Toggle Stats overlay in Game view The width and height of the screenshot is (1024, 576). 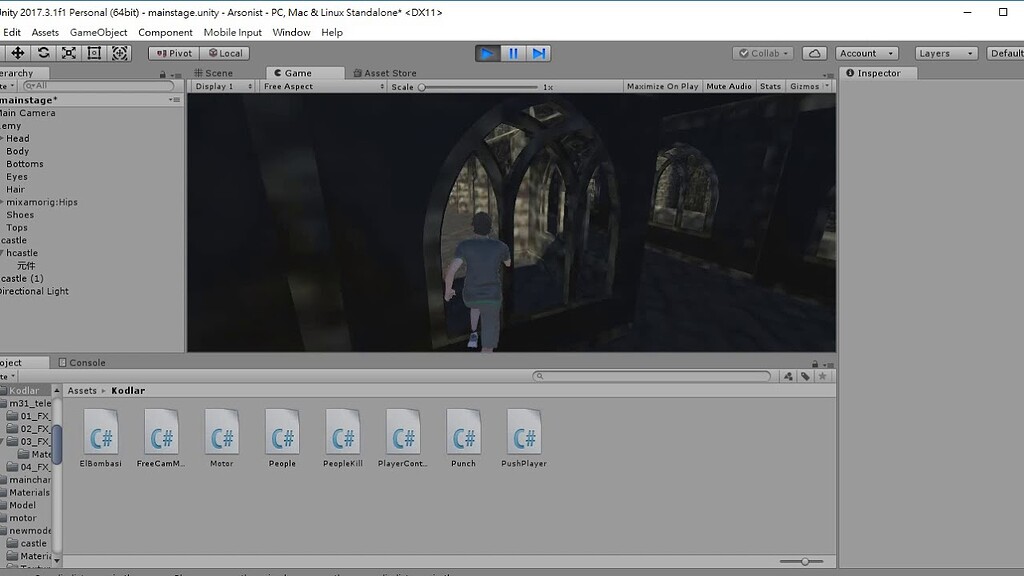click(771, 86)
